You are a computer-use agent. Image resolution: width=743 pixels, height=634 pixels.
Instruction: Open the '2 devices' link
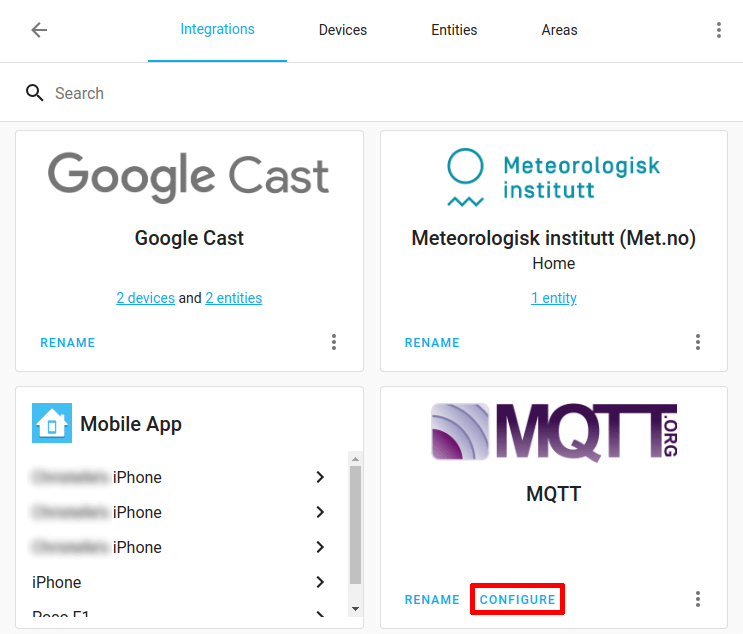point(145,298)
